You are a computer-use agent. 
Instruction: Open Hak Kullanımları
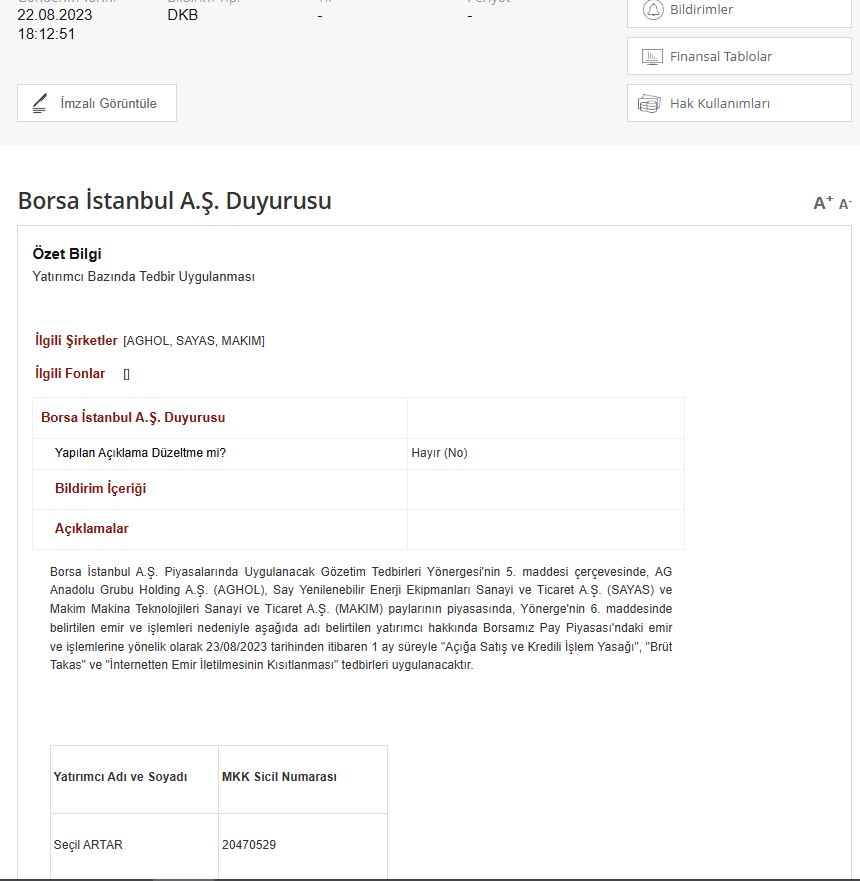739,103
